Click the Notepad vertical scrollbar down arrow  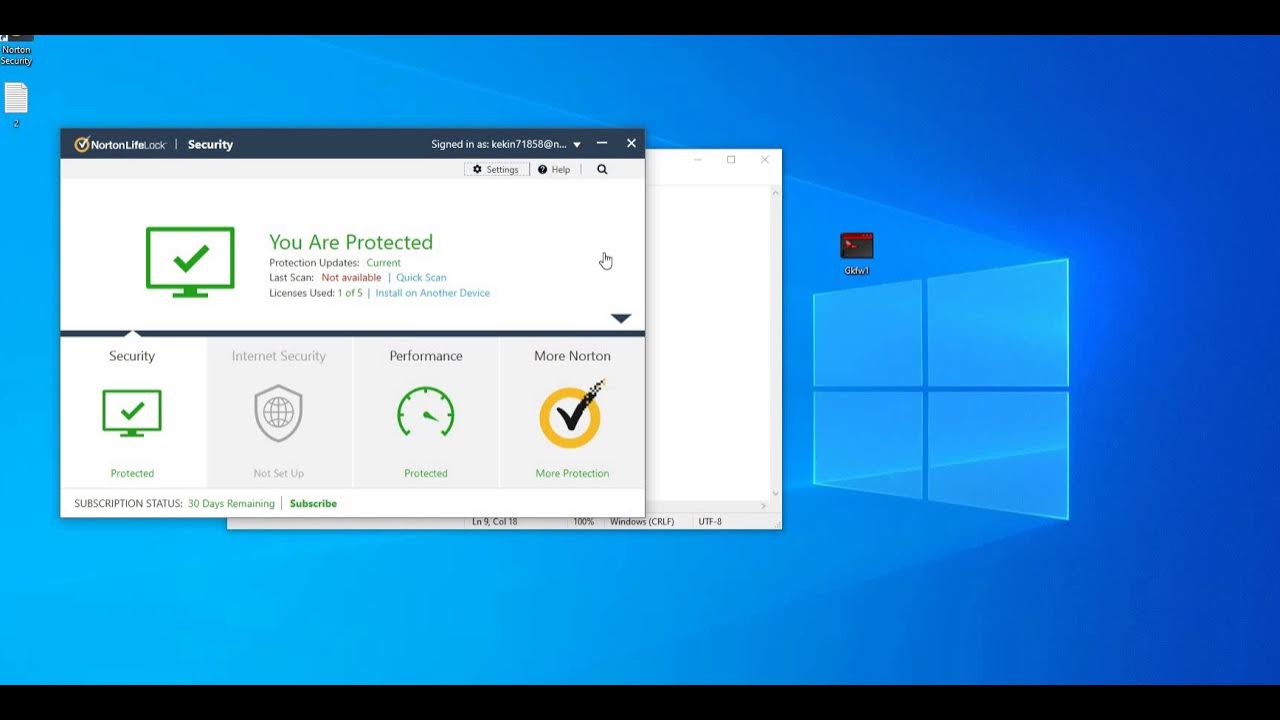[x=776, y=494]
